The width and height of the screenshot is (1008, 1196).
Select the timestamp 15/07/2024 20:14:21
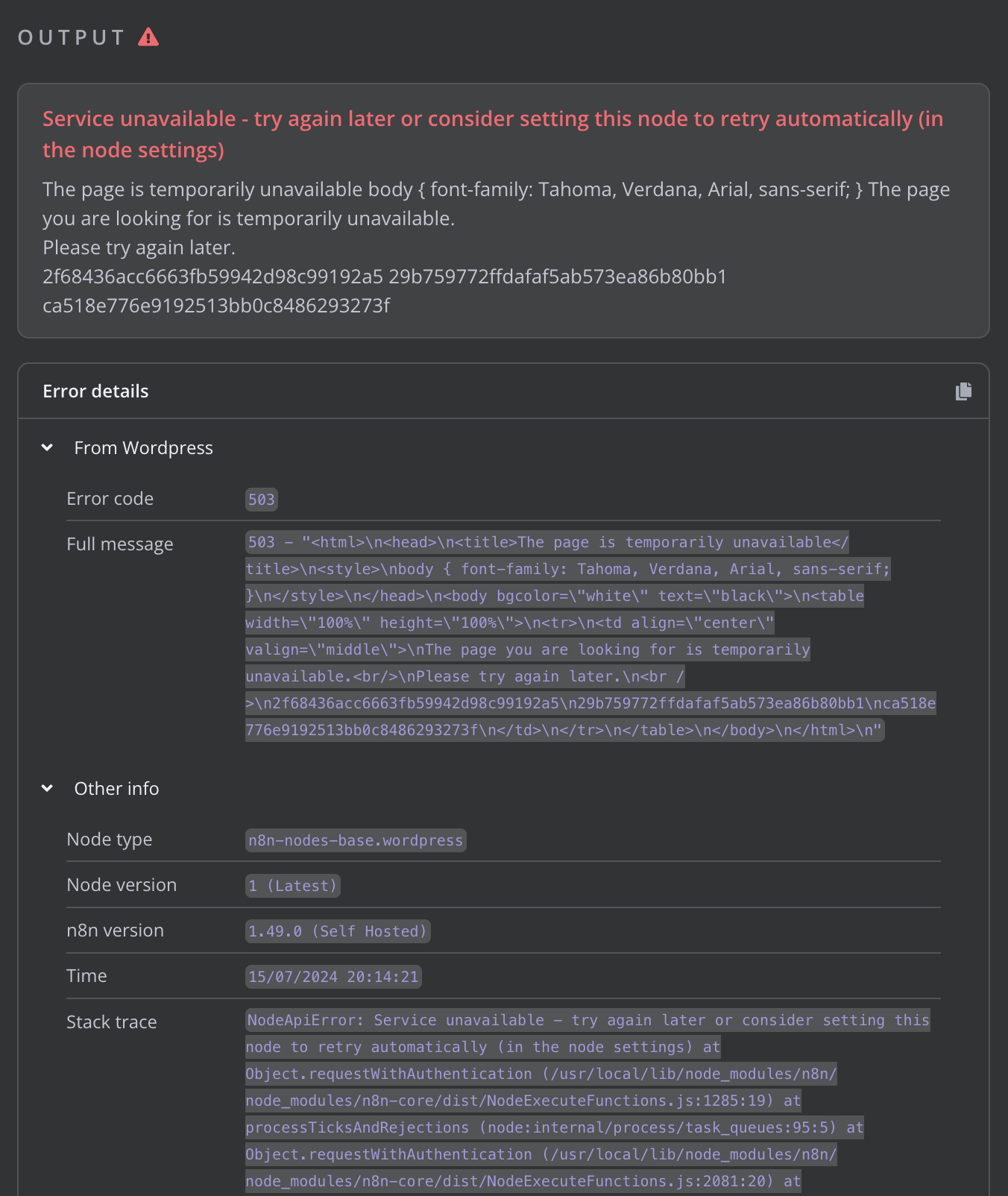[333, 976]
